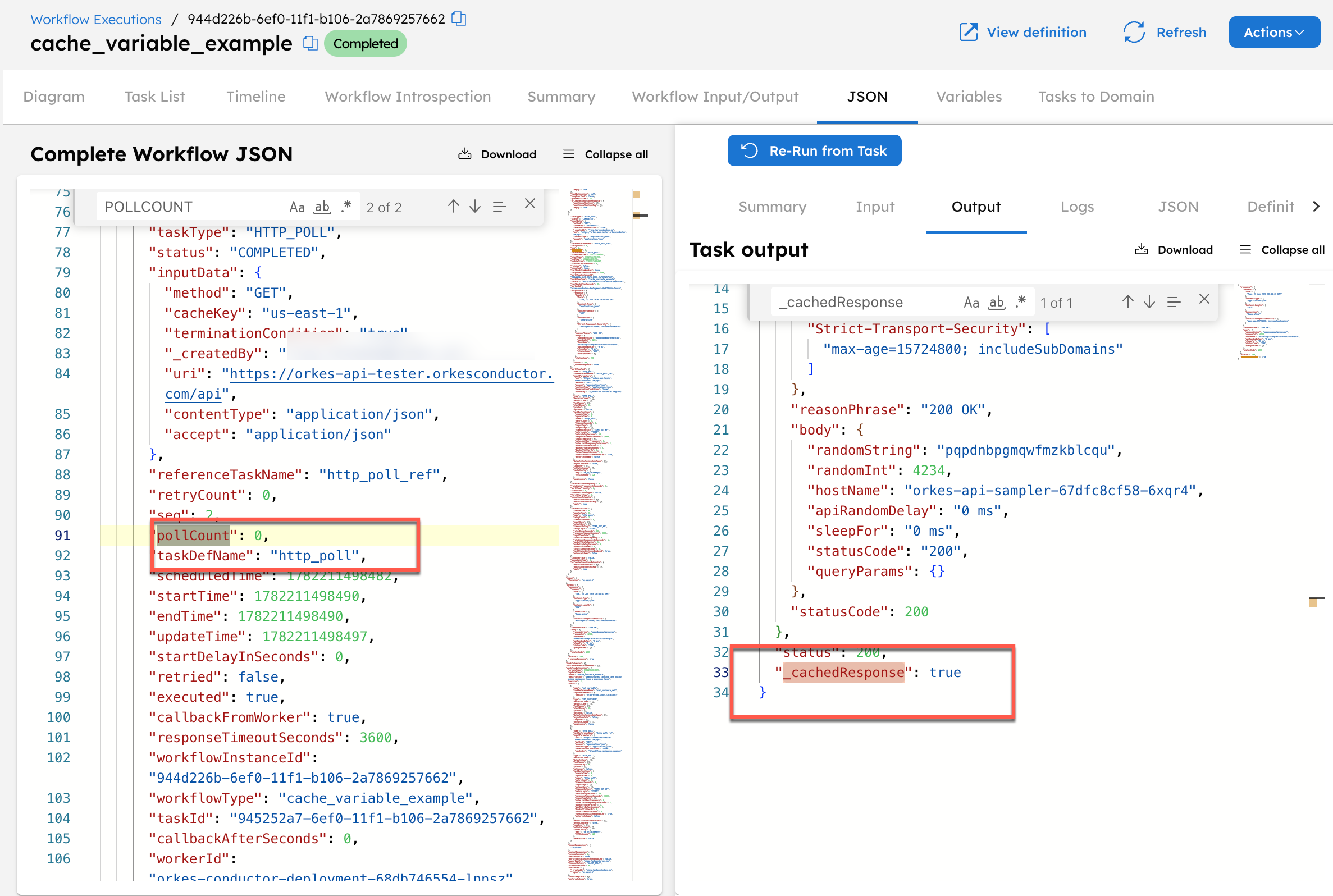Open the task Definition tab
Image resolution: width=1333 pixels, height=896 pixels.
(1270, 207)
